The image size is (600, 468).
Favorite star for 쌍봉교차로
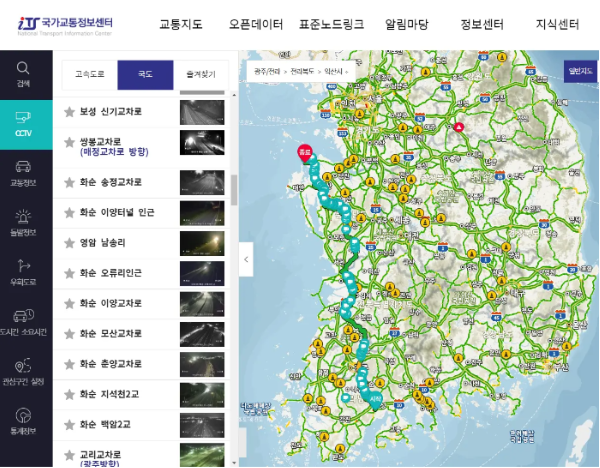click(x=69, y=142)
